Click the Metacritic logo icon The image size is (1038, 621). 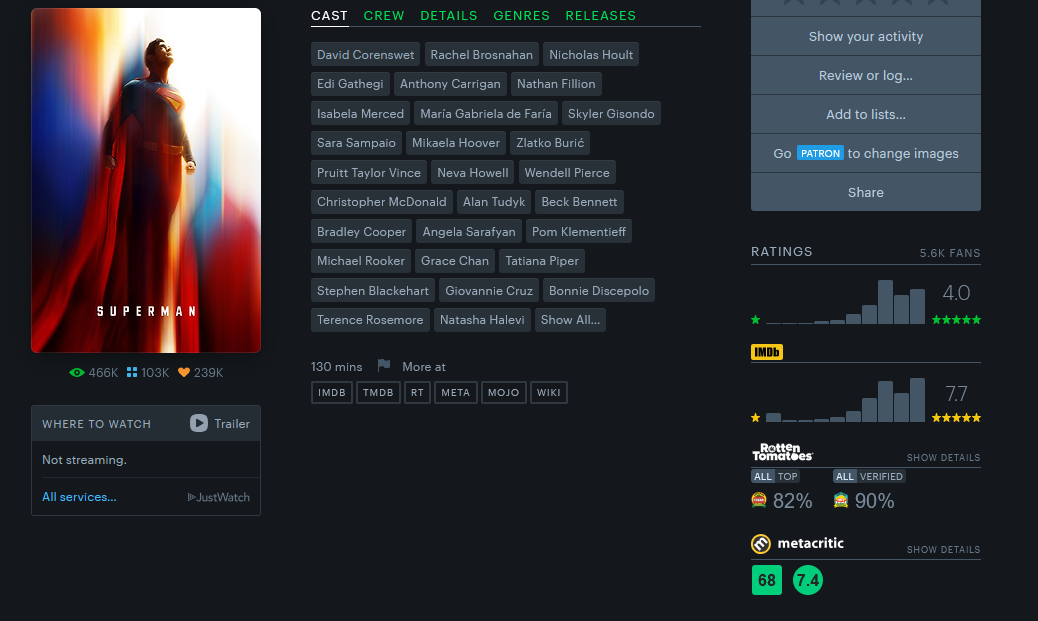761,544
